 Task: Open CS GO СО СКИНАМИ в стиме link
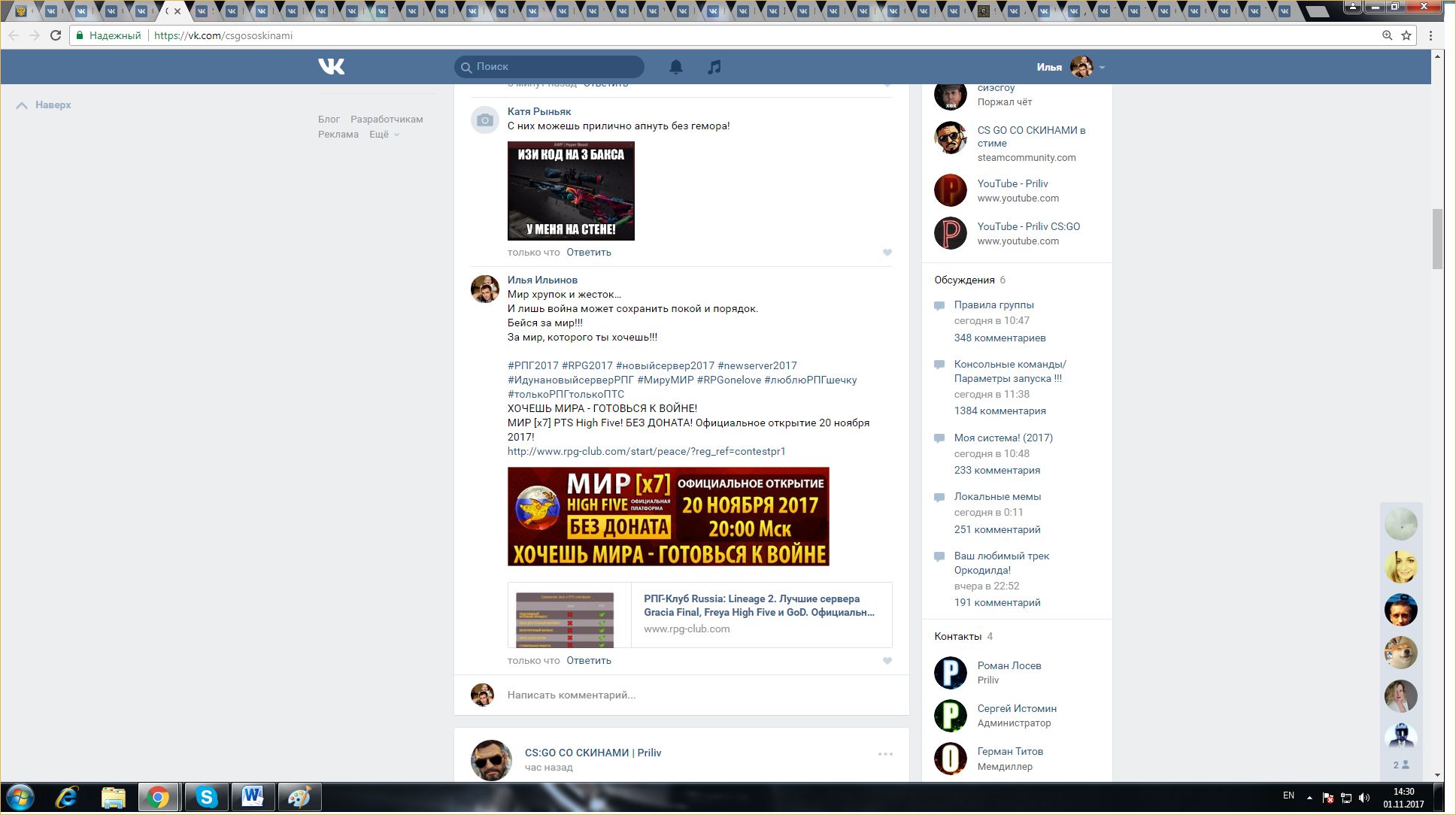coord(1031,137)
